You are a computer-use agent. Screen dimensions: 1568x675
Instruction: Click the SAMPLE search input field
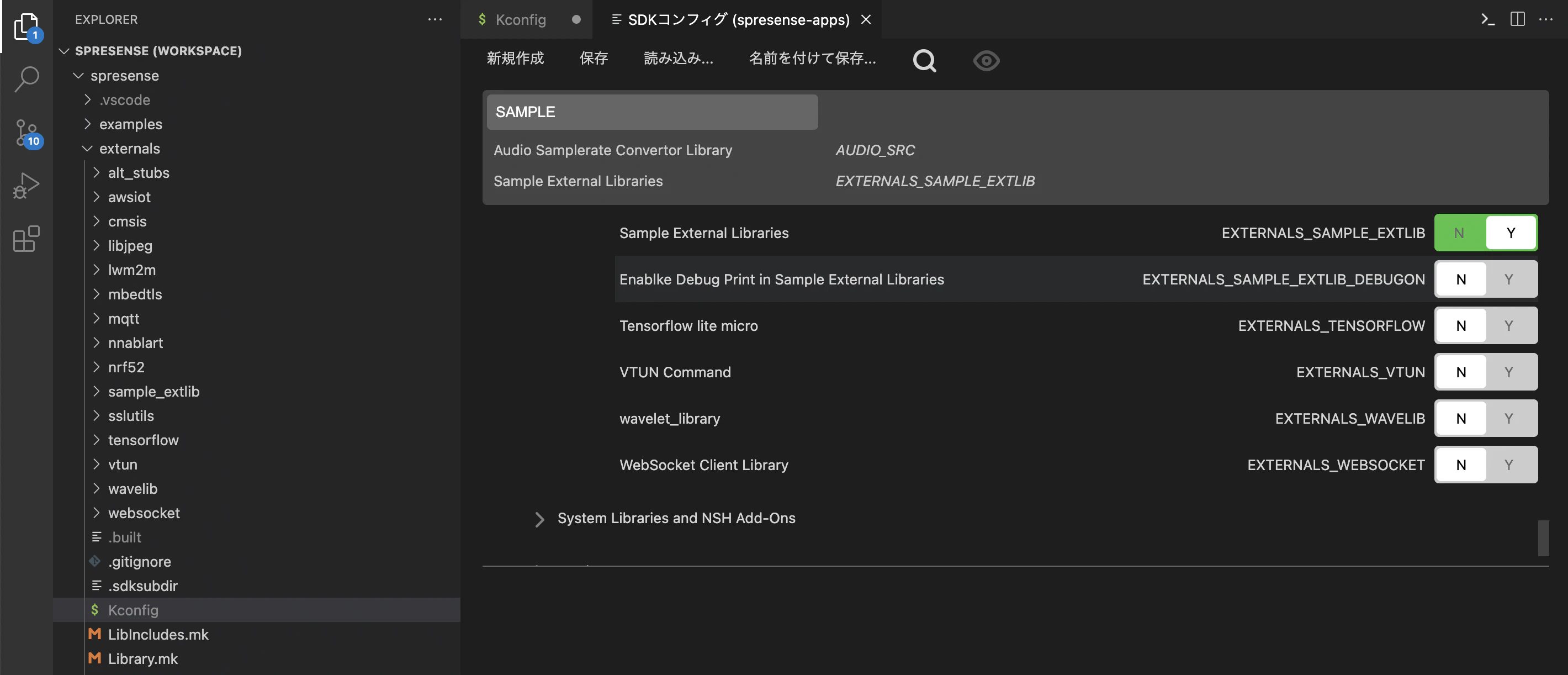[652, 112]
